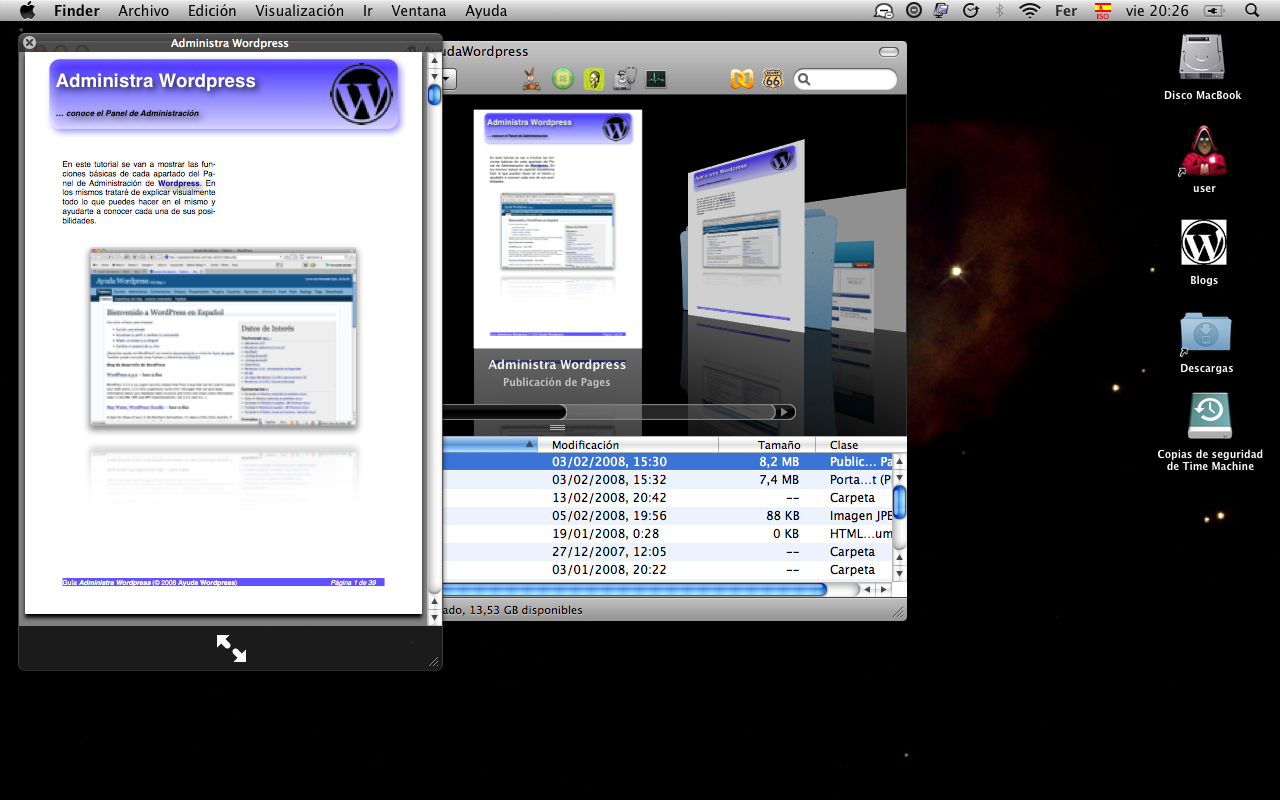Click the 88 KB size cell

(783, 516)
